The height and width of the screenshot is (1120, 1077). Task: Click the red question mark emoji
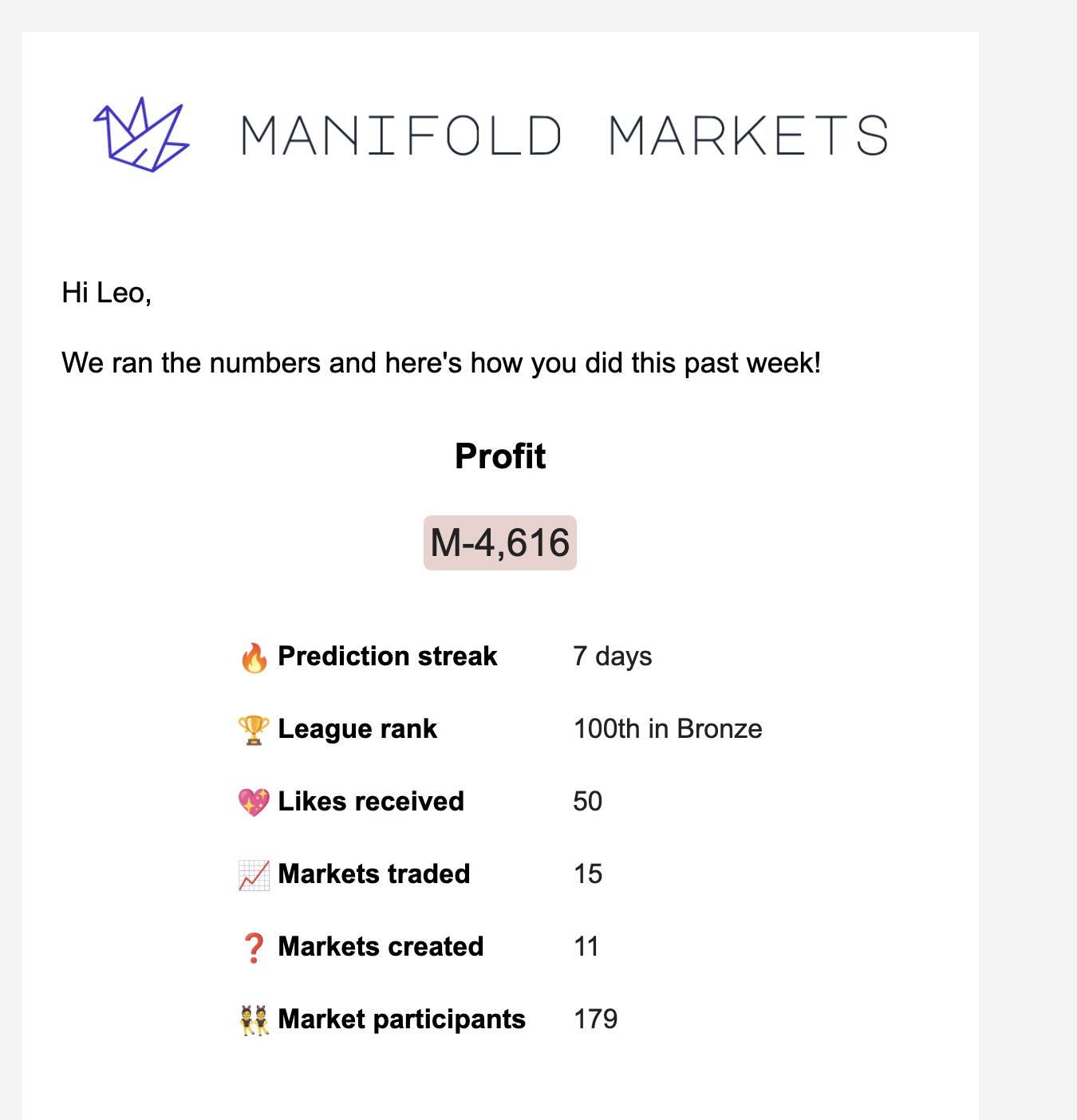coord(254,948)
